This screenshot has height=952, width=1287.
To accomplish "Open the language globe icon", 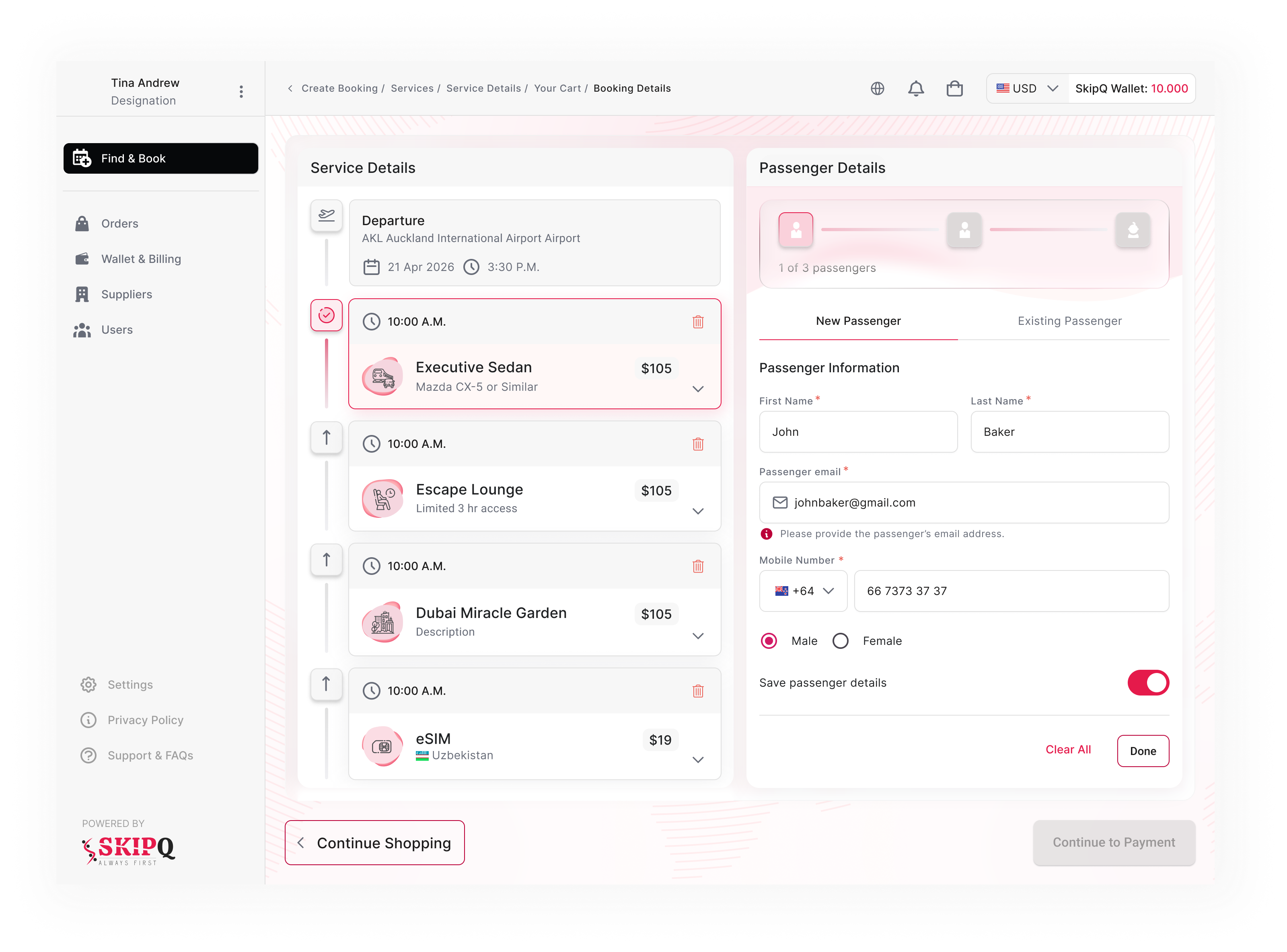I will click(x=877, y=88).
